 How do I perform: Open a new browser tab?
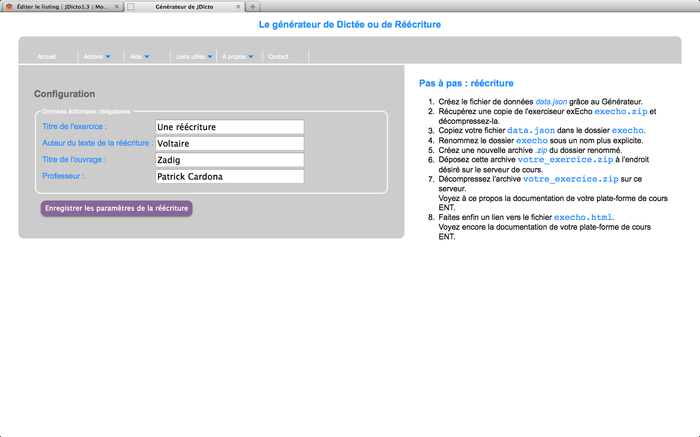253,6
